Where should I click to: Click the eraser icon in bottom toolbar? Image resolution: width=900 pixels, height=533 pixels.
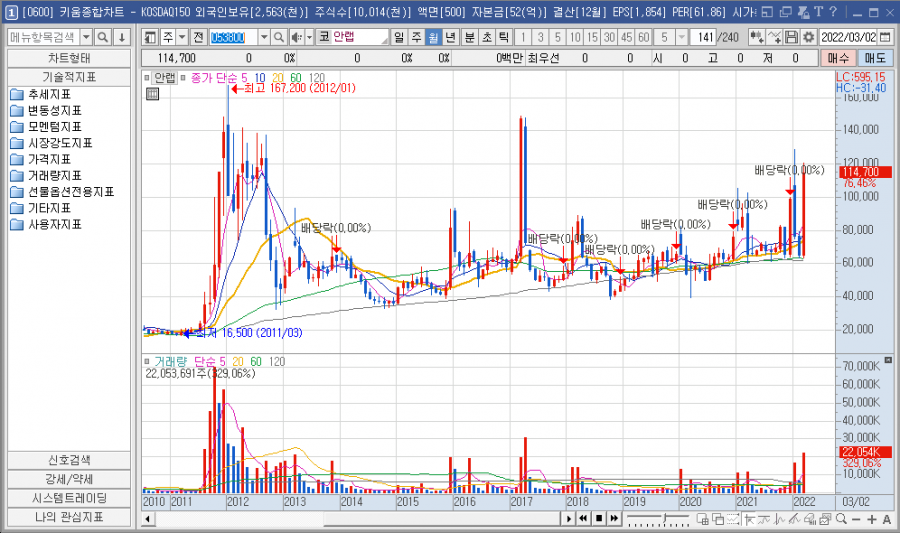click(810, 519)
